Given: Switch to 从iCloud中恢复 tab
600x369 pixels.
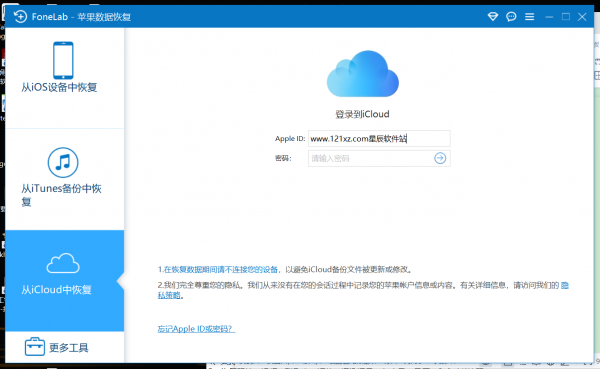Looking at the screenshot, I should (x=65, y=281).
